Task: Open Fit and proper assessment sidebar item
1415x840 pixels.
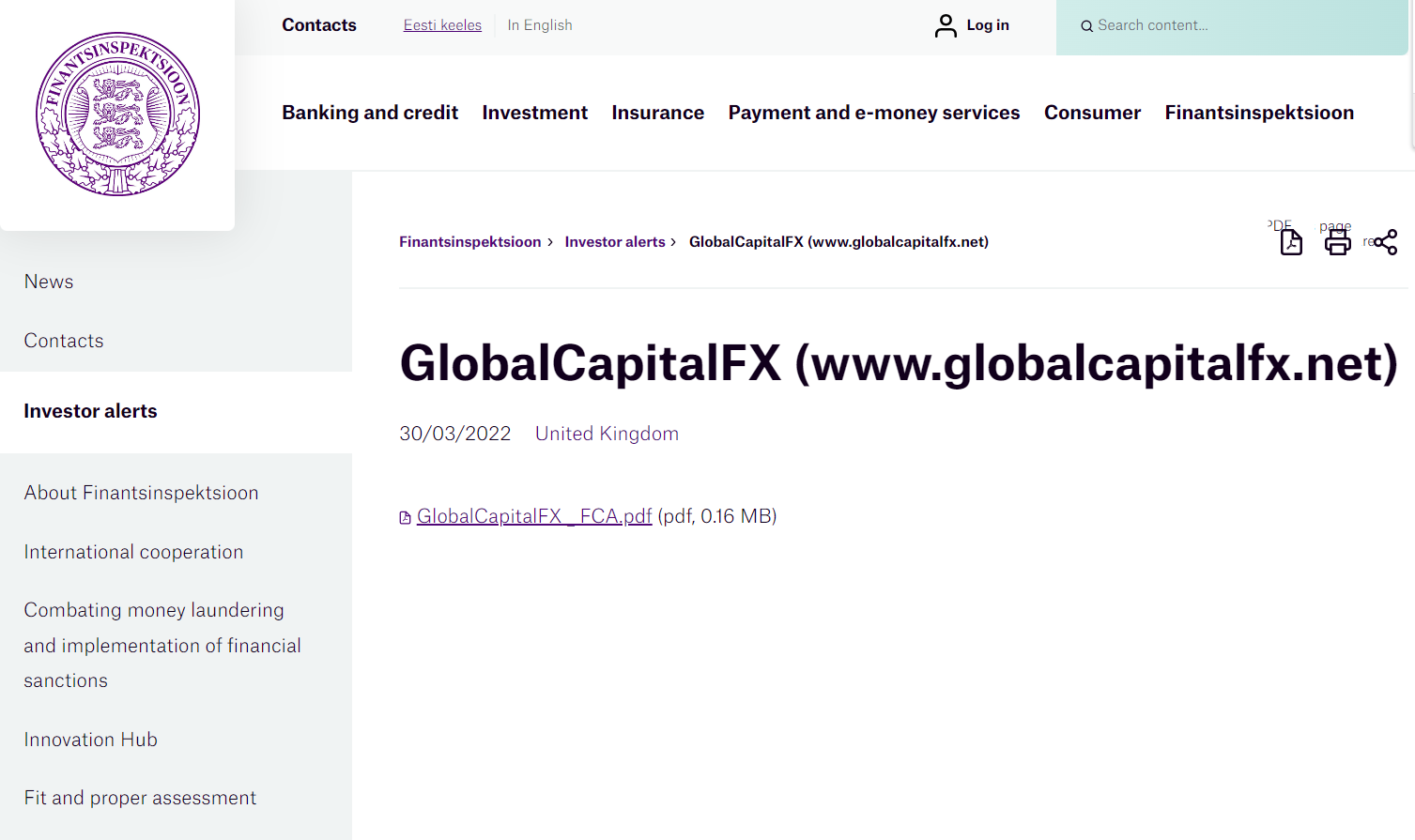Action: [140, 798]
